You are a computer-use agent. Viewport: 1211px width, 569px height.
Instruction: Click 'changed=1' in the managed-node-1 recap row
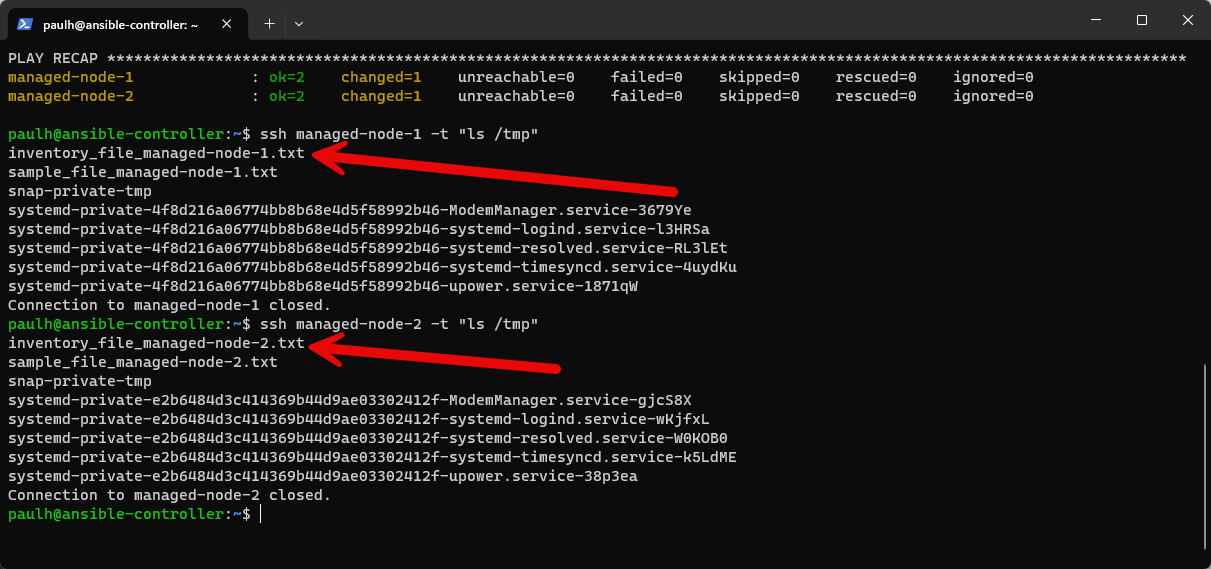pyautogui.click(x=381, y=77)
